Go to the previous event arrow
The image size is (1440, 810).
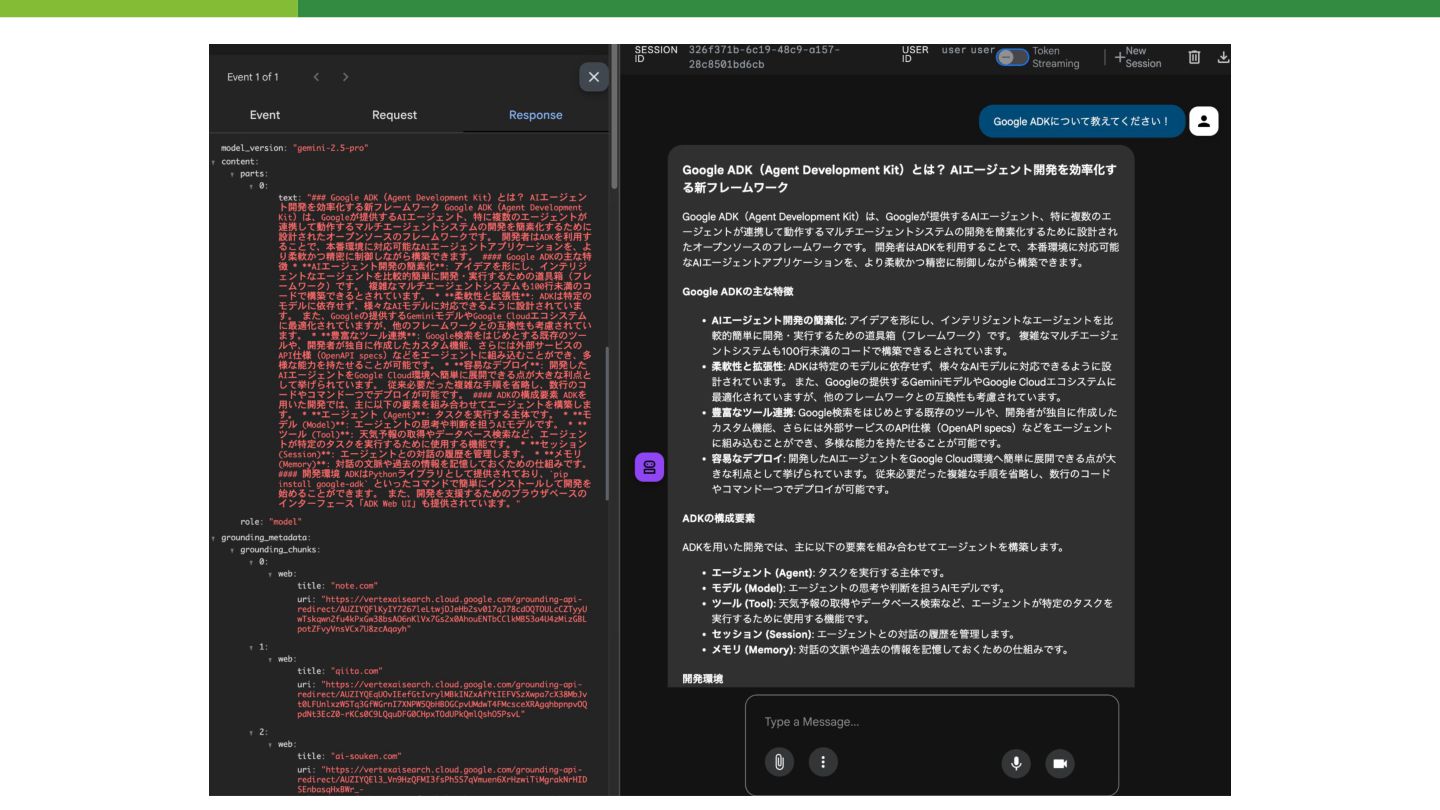314,77
